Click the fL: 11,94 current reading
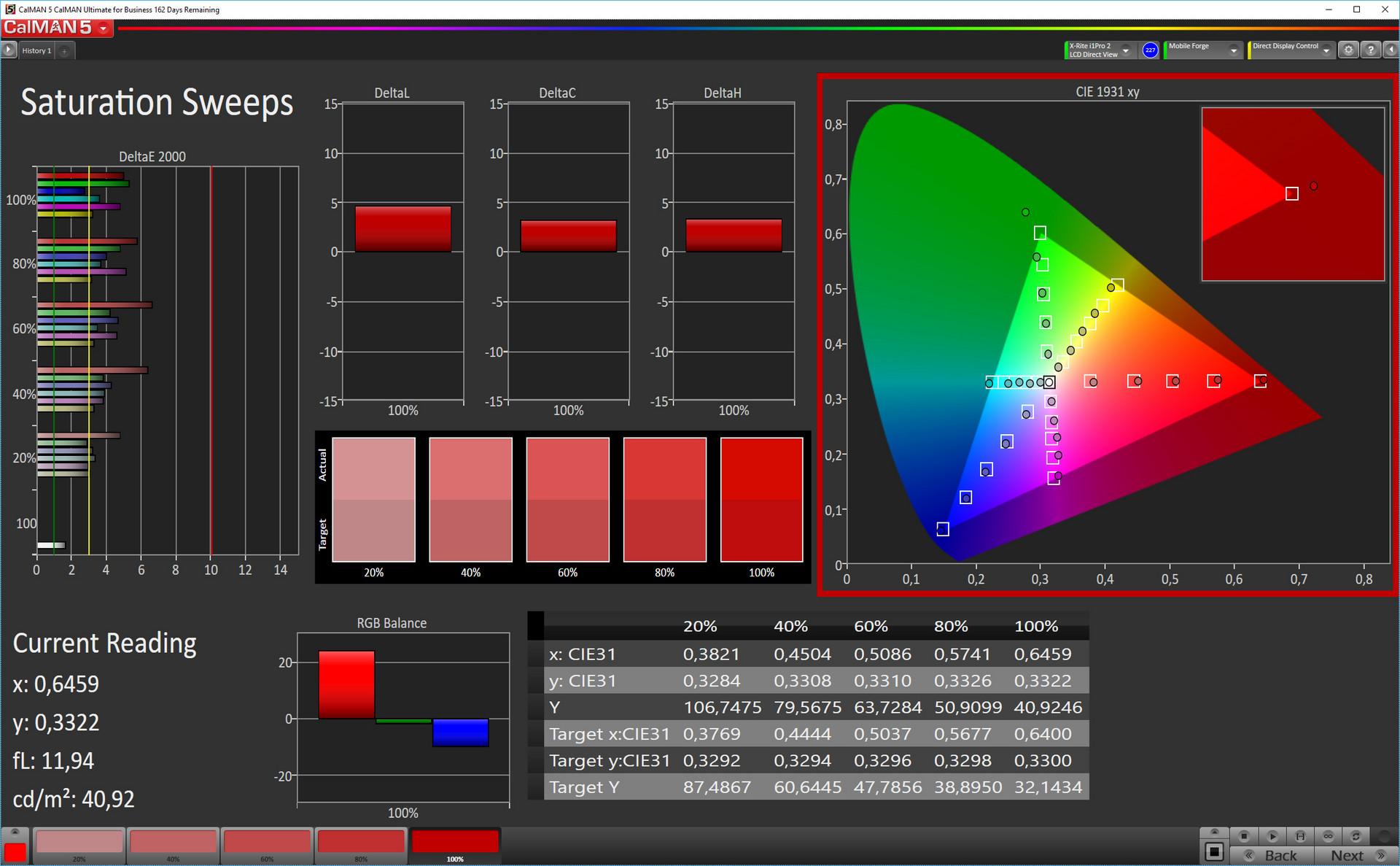 coord(53,761)
